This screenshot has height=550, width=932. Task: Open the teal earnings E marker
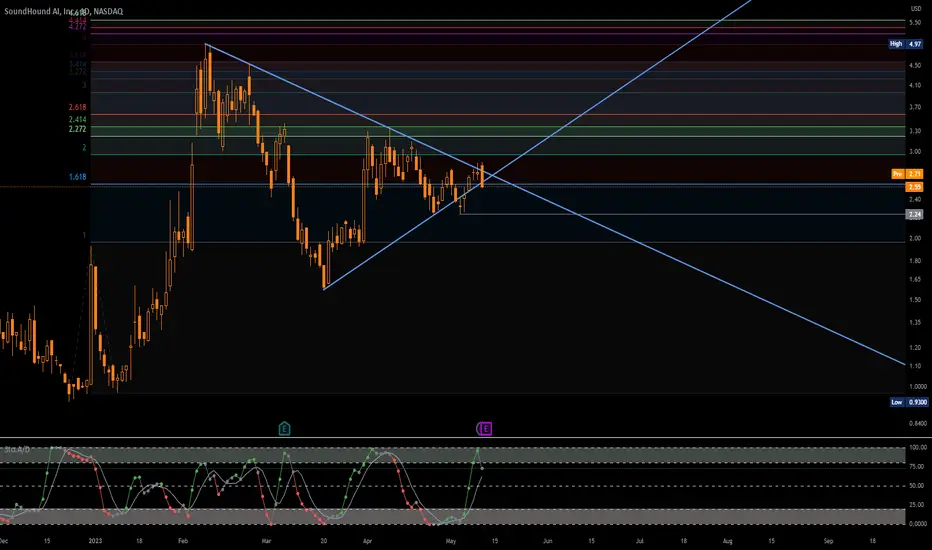284,428
